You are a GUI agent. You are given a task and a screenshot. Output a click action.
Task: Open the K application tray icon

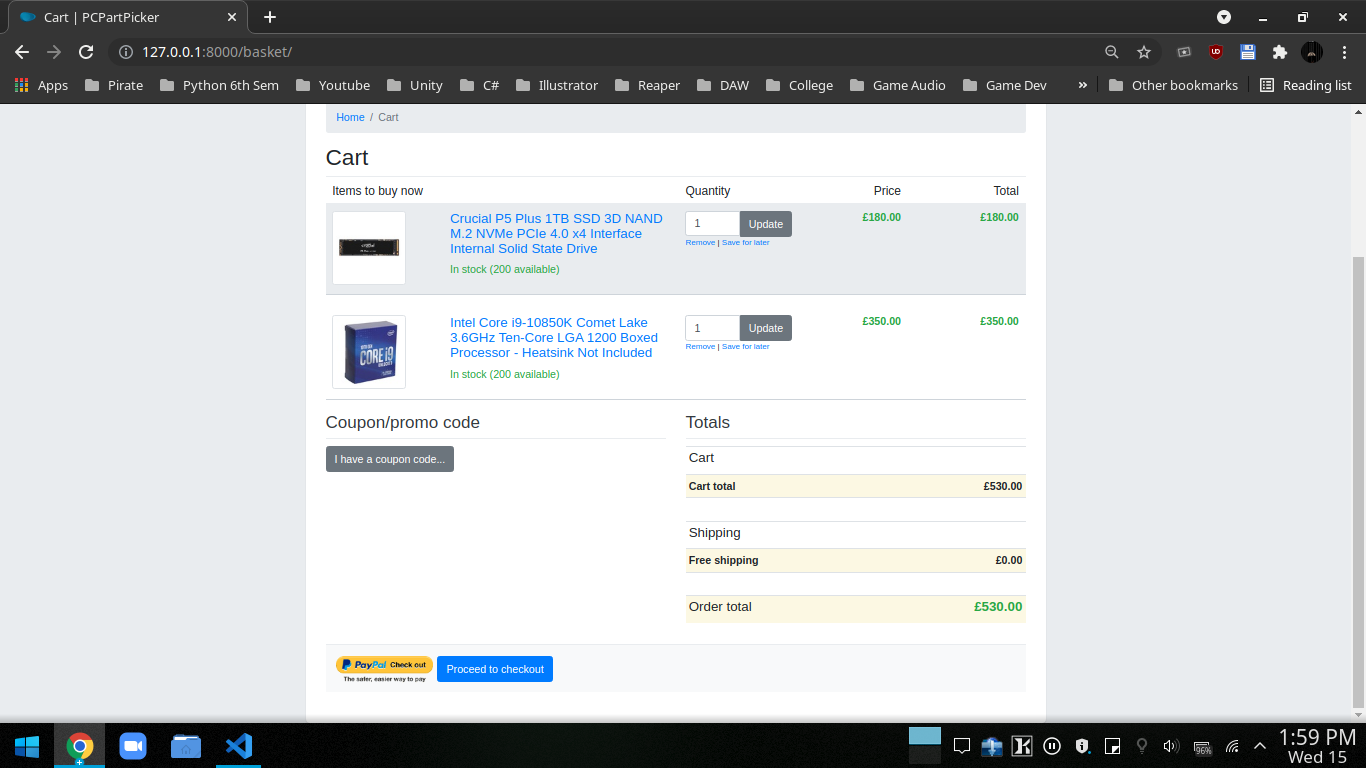click(1022, 746)
